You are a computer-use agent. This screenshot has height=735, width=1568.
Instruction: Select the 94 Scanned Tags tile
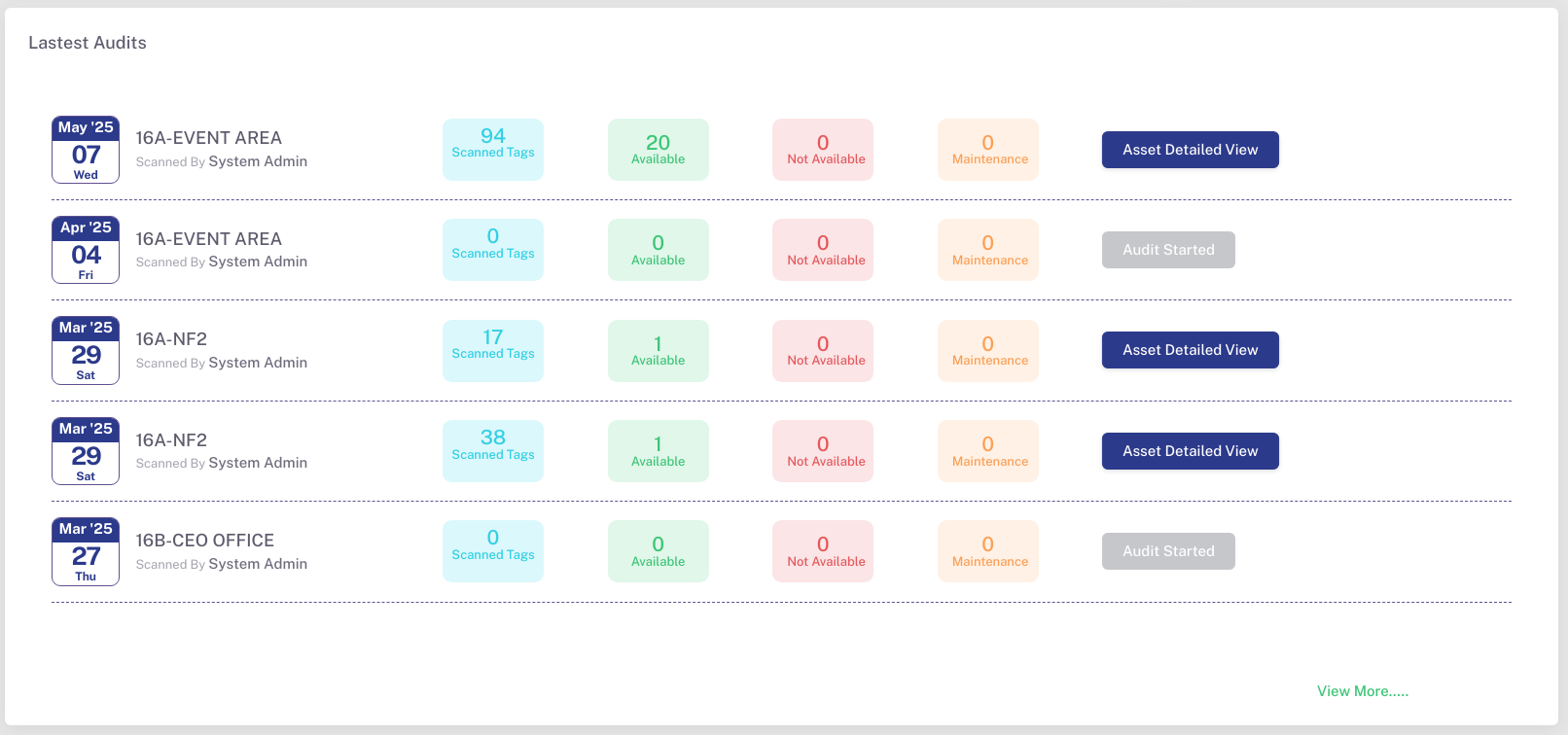pyautogui.click(x=493, y=150)
